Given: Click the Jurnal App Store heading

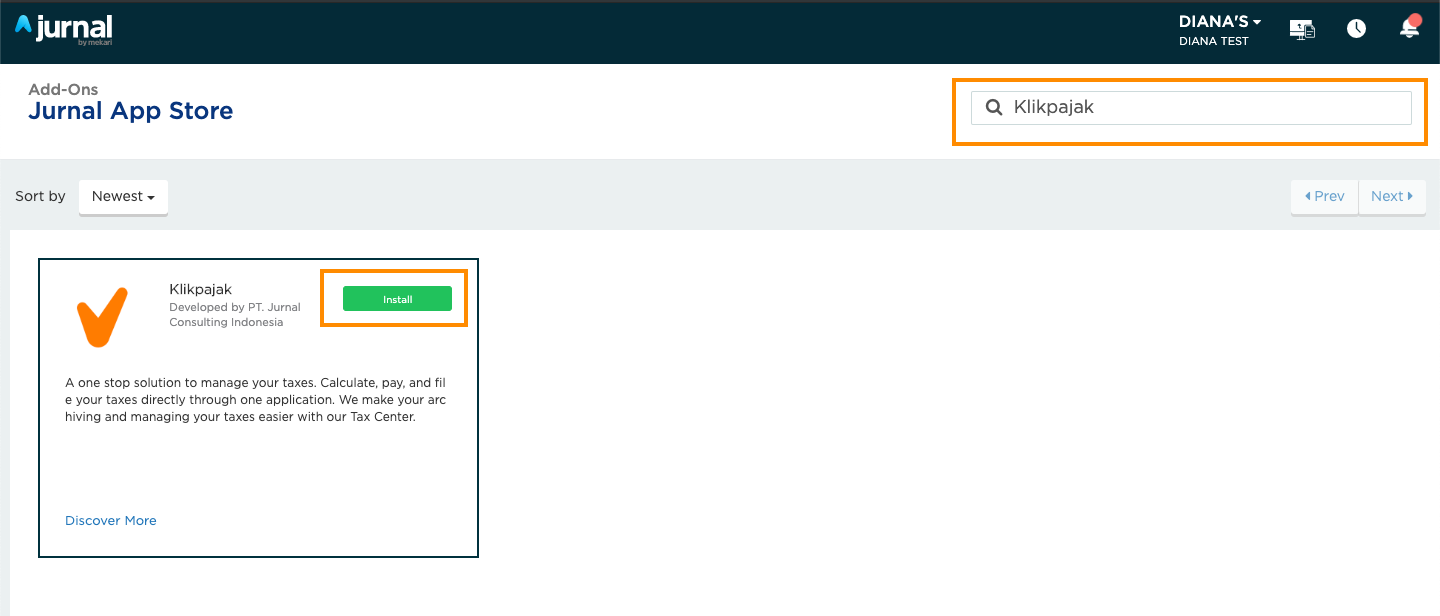Looking at the screenshot, I should pos(130,111).
